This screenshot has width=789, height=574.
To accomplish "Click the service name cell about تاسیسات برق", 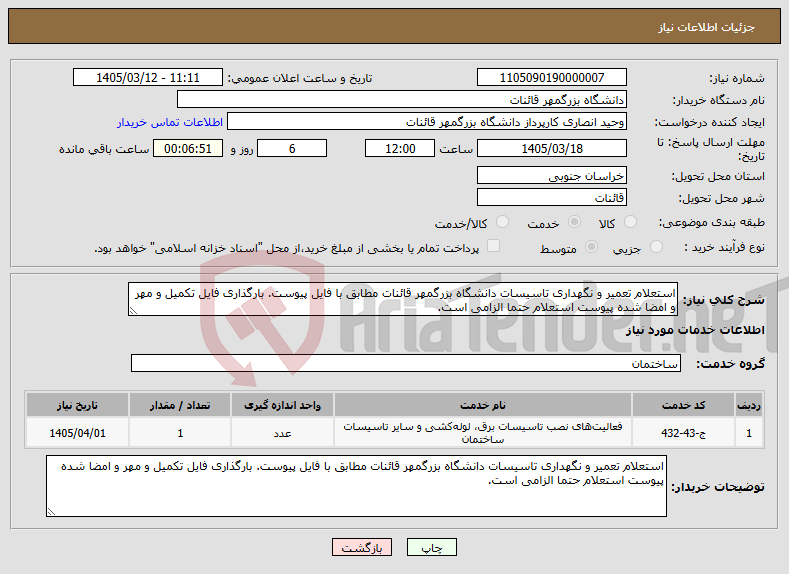I will pos(483,433).
